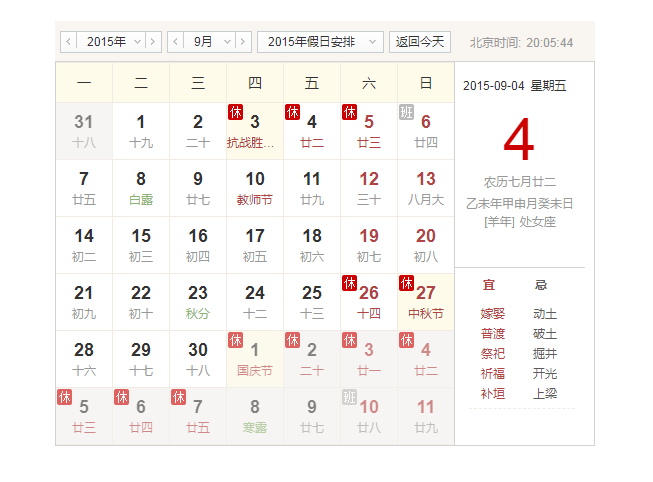This screenshot has width=653, height=482.
Task: Select September 15 初三
Action: point(141,245)
